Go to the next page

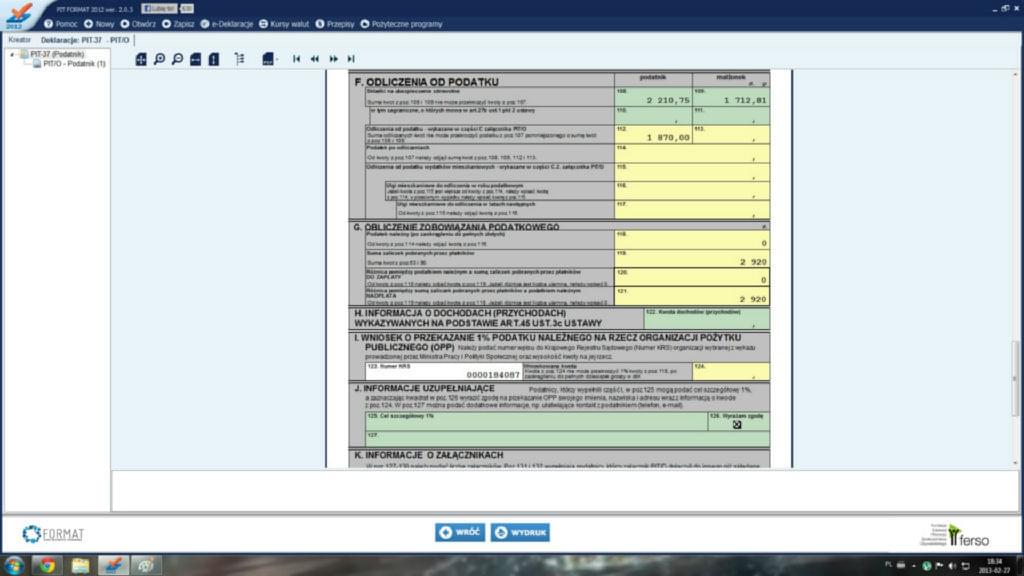333,59
